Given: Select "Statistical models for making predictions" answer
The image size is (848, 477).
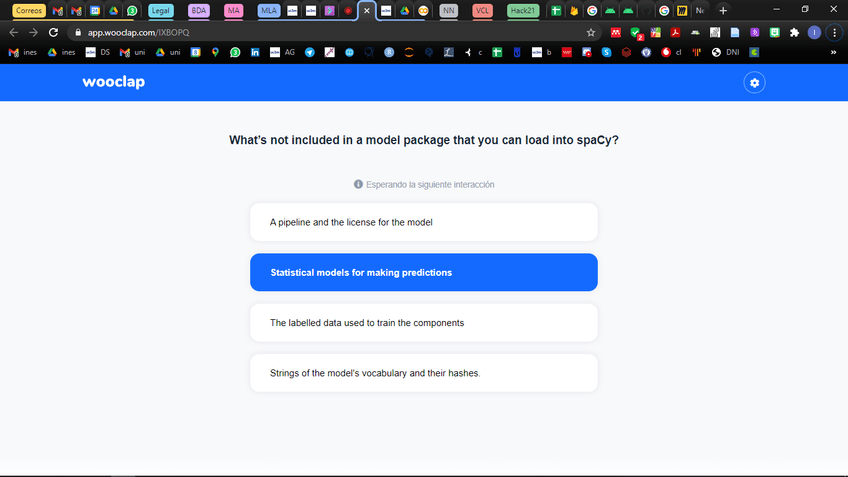Looking at the screenshot, I should click(423, 272).
